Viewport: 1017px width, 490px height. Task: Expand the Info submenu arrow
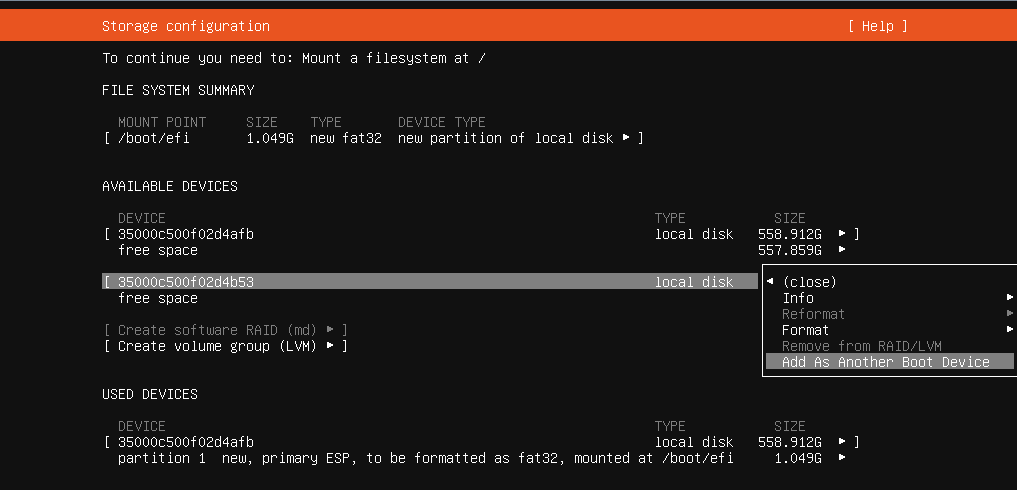[1010, 298]
